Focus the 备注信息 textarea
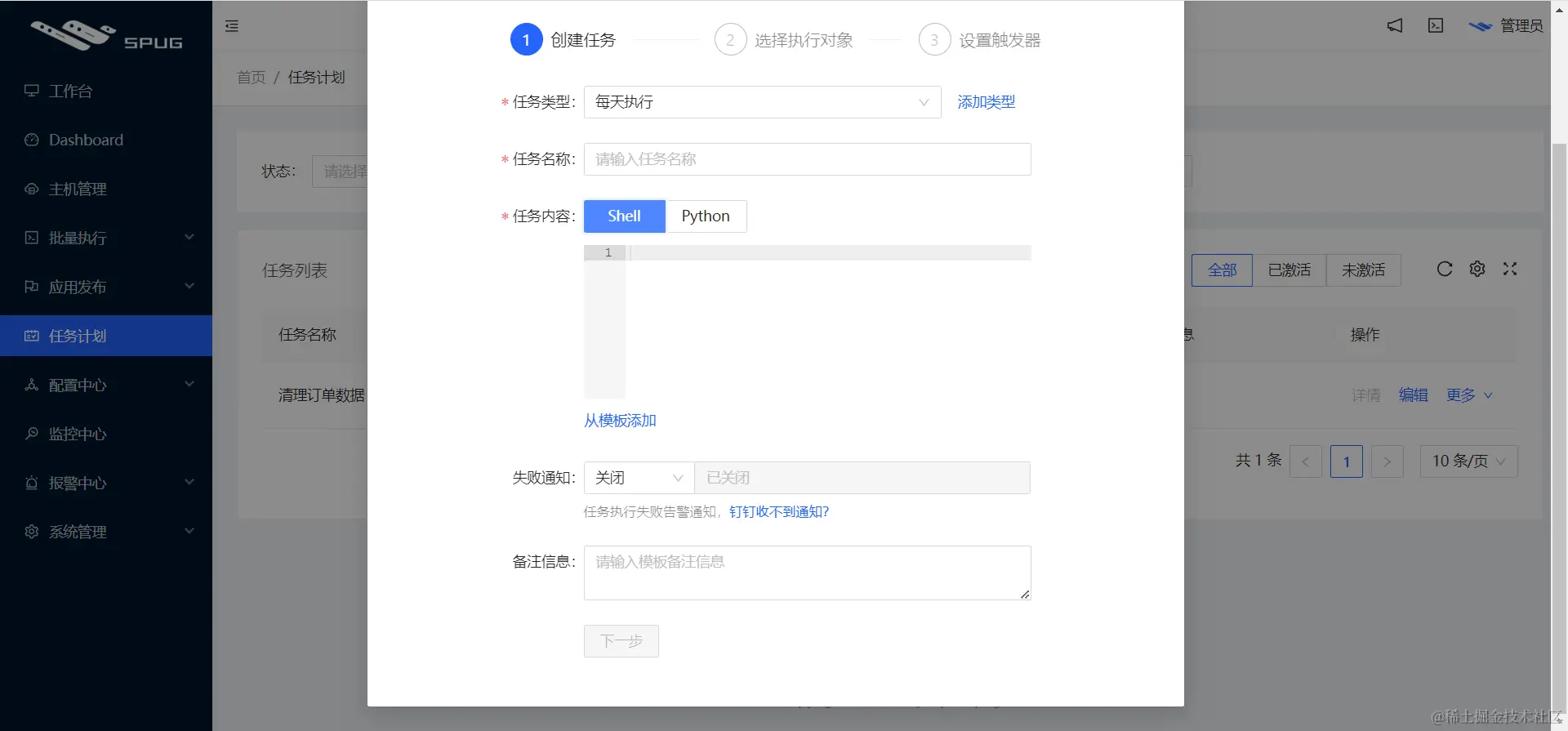The image size is (1568, 731). coord(808,573)
